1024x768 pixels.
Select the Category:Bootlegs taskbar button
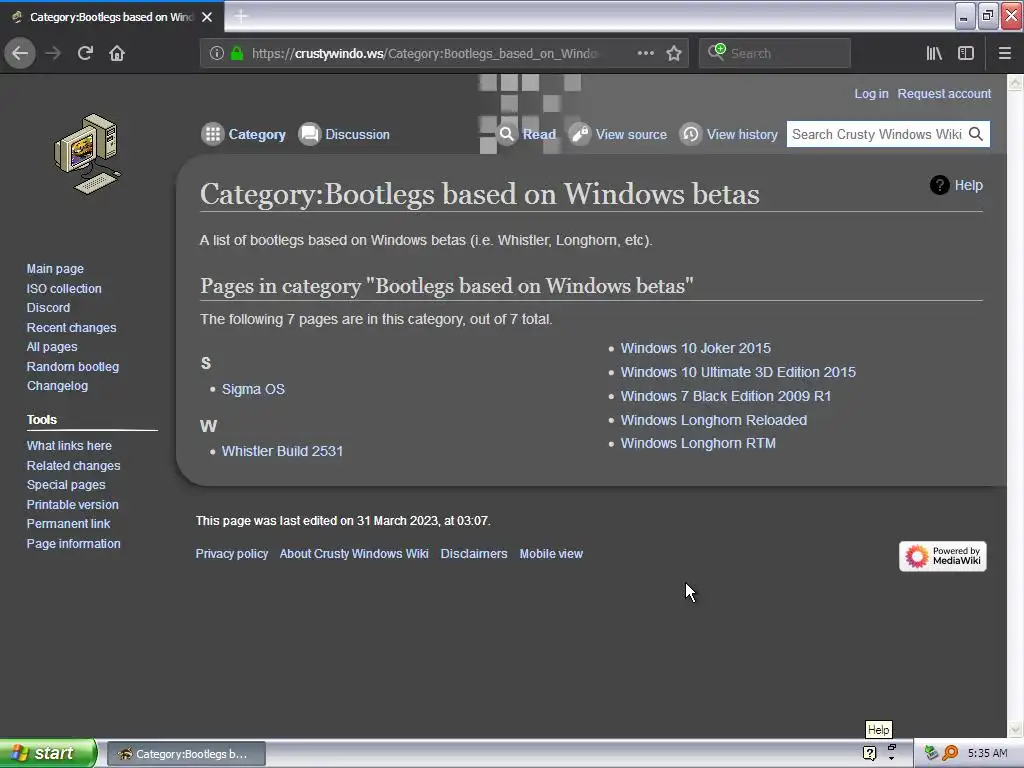coord(186,754)
